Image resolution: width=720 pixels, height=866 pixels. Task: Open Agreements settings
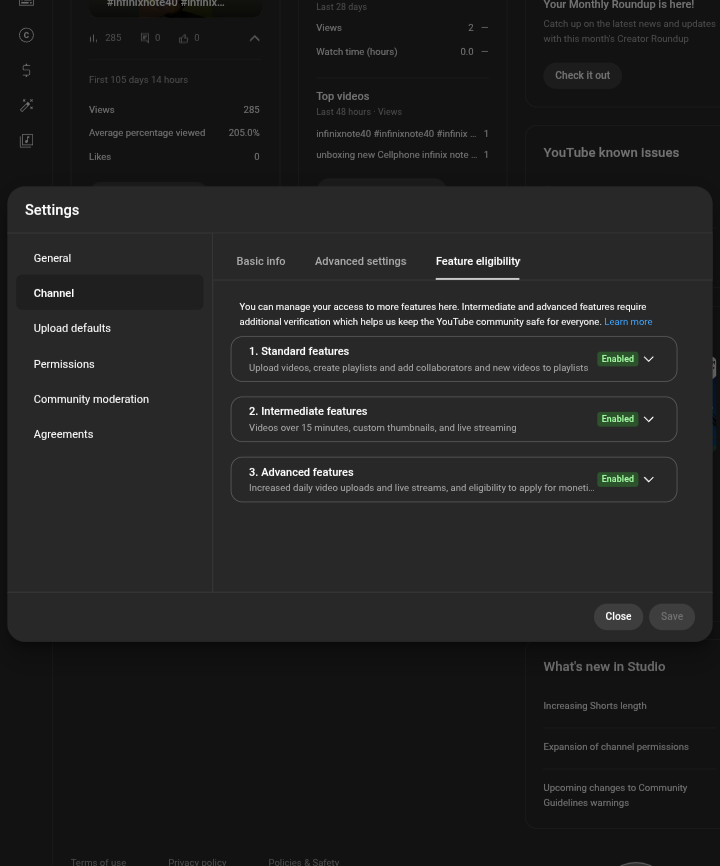[x=110, y=434]
